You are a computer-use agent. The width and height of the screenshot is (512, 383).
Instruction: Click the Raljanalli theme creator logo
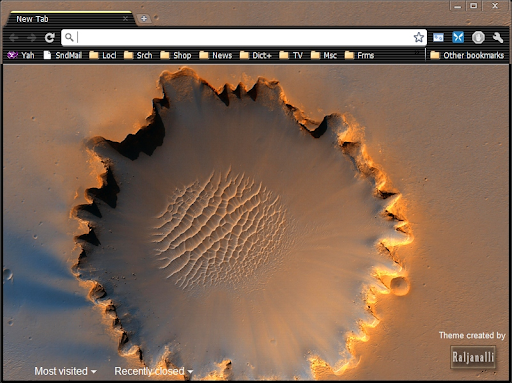click(x=473, y=357)
